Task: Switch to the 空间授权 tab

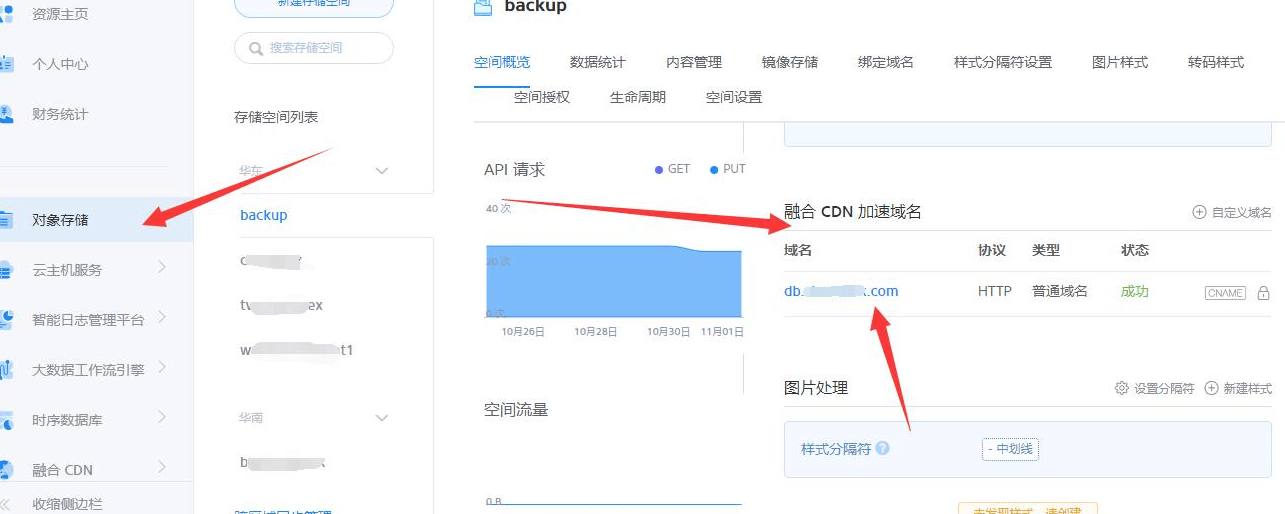Action: (x=542, y=97)
